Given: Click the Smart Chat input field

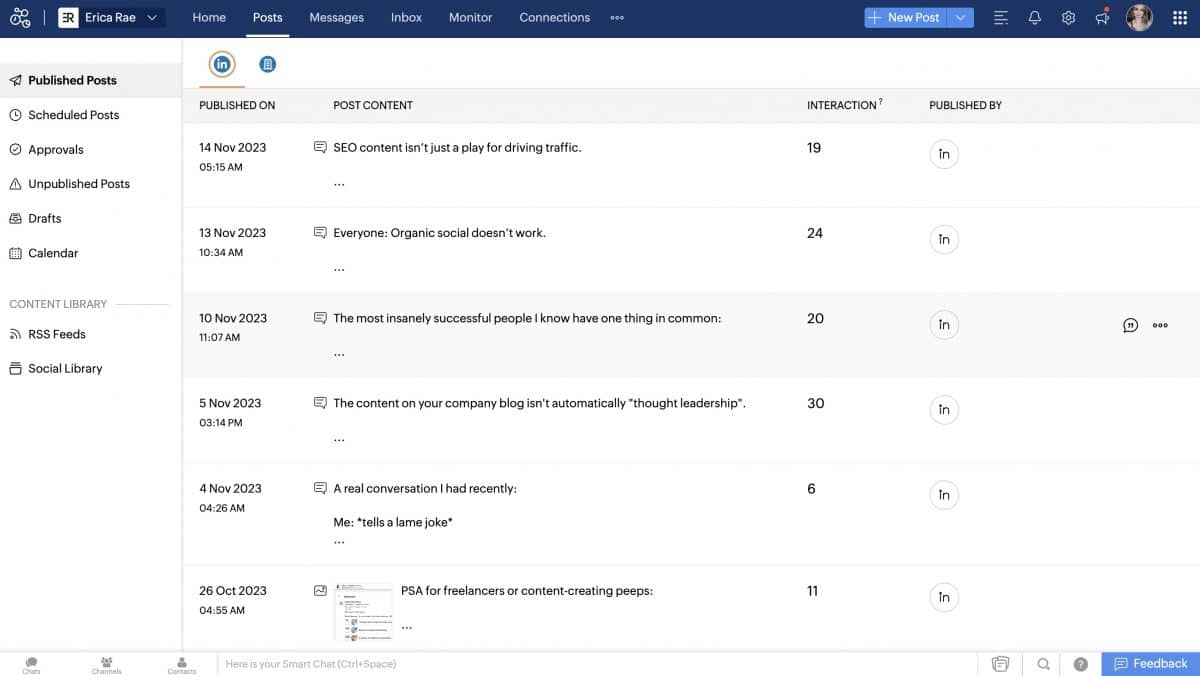Looking at the screenshot, I should pyautogui.click(x=595, y=664).
